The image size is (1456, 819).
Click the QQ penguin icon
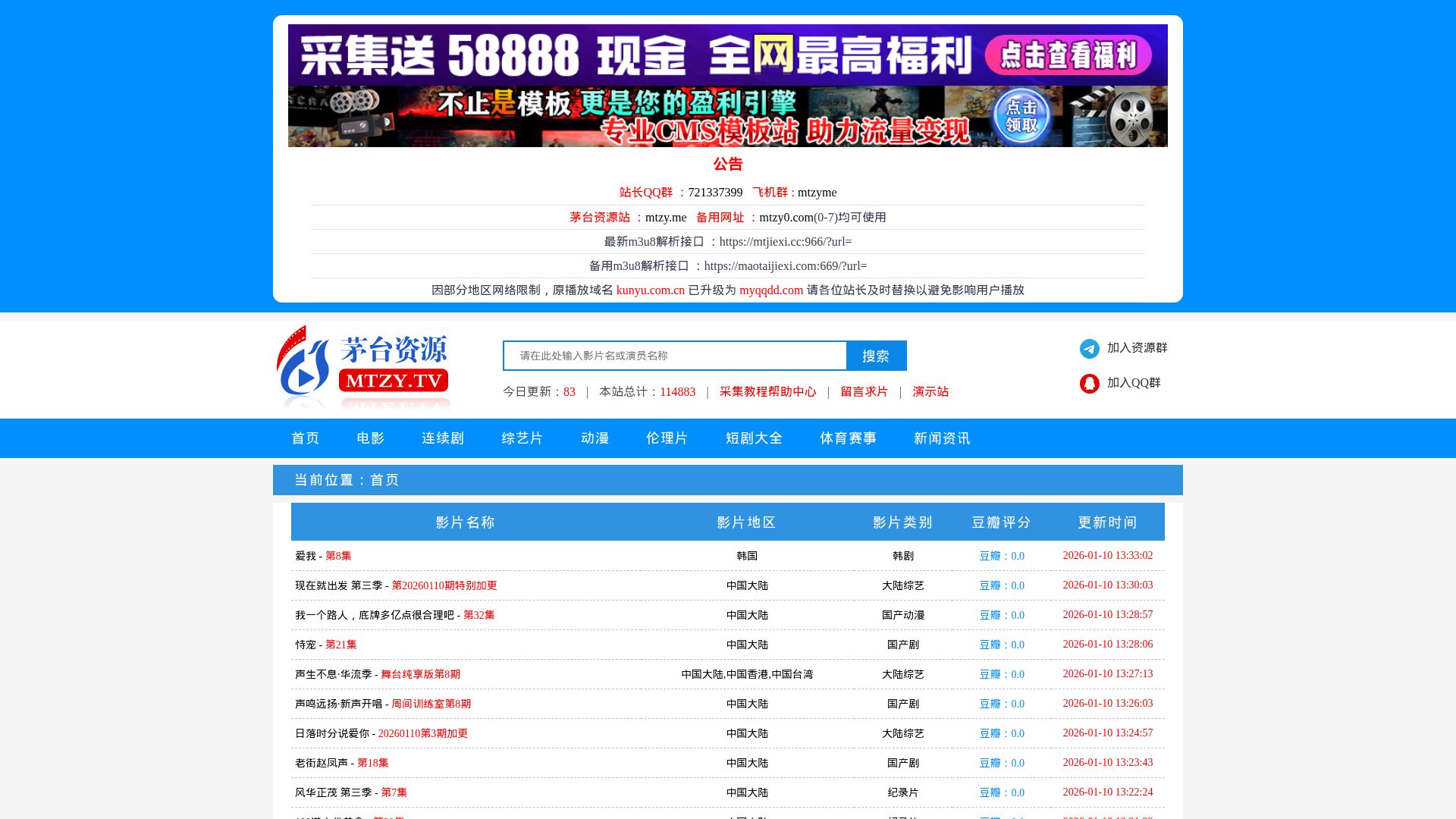click(x=1089, y=384)
